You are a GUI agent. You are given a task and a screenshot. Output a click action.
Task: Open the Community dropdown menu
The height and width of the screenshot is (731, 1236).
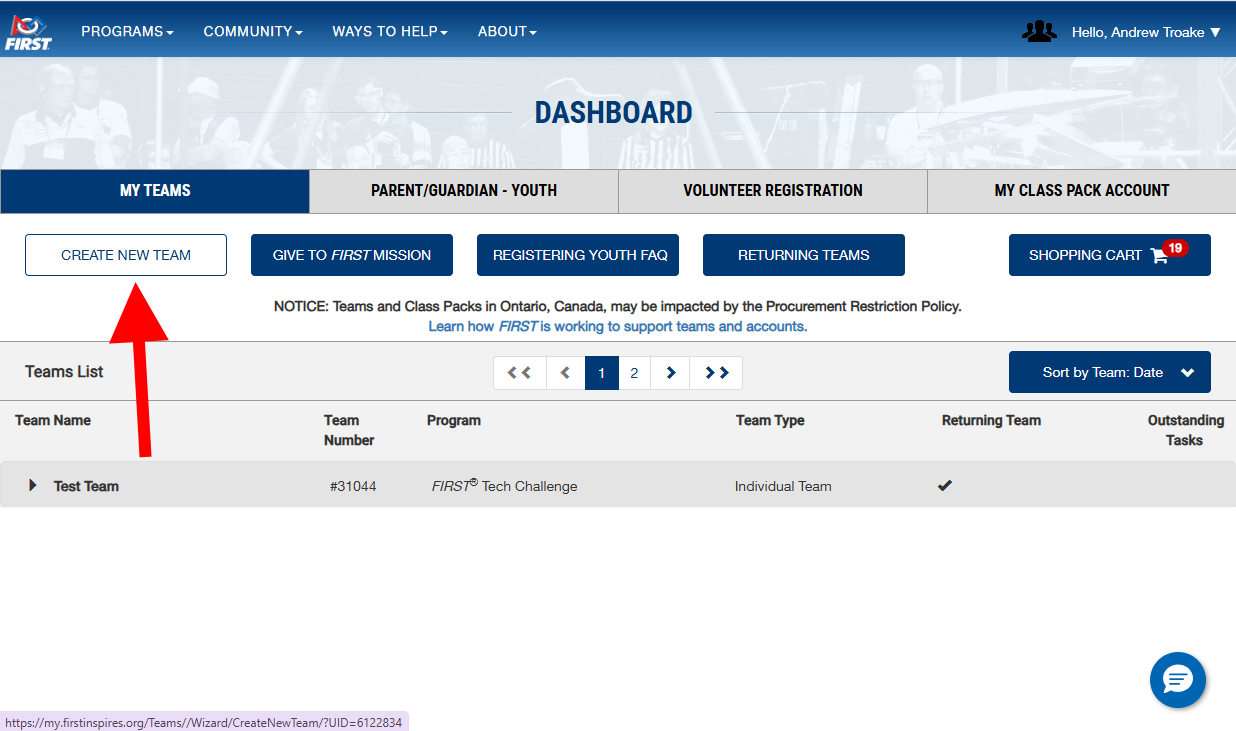pyautogui.click(x=253, y=32)
